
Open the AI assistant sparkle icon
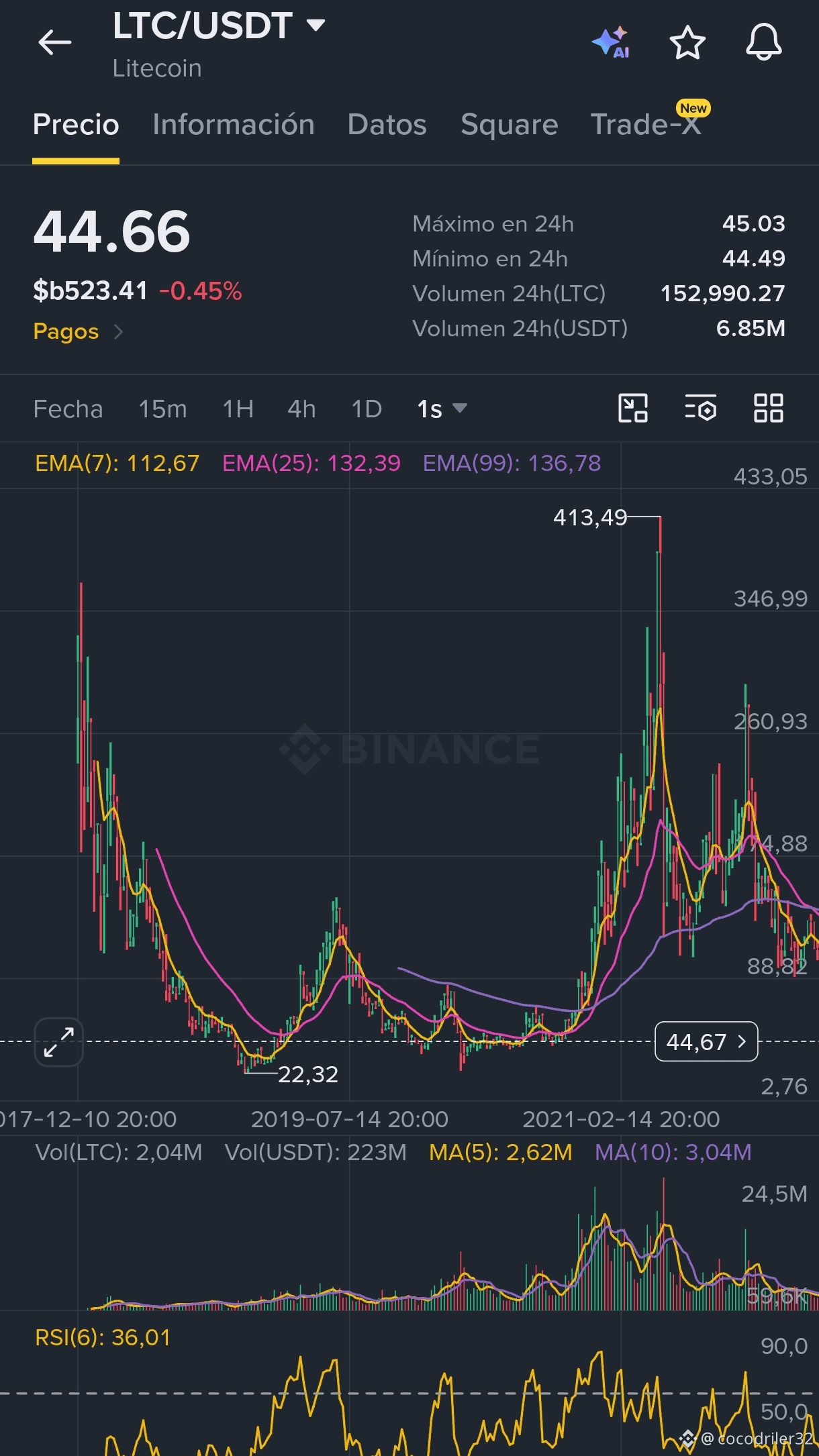tap(610, 42)
